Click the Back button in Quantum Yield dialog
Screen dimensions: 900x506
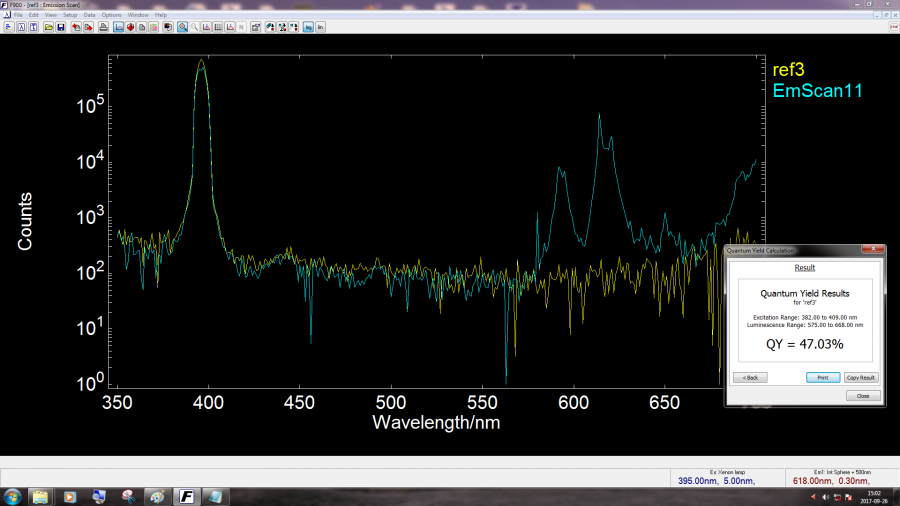[750, 377]
